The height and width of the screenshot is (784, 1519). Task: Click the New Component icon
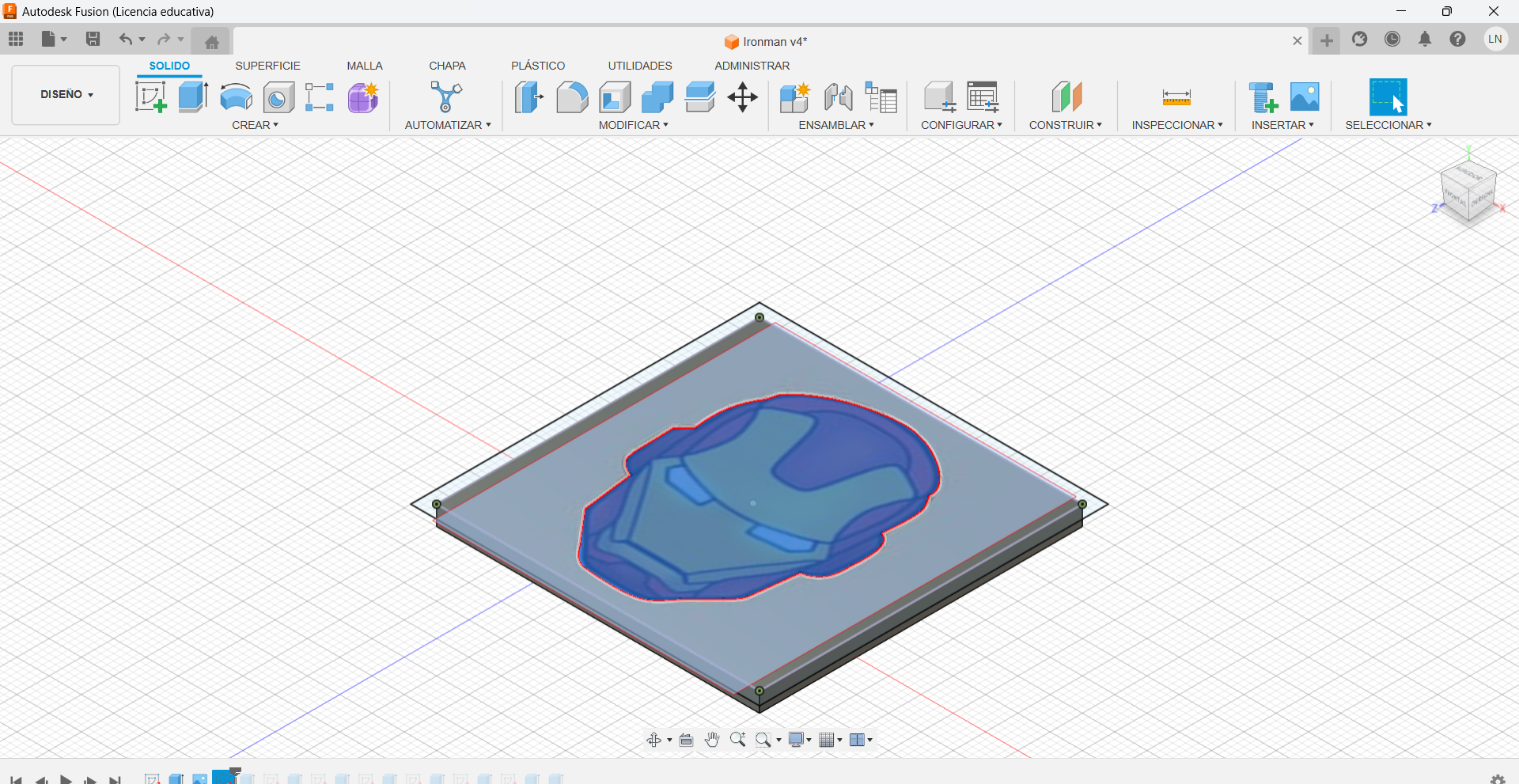pos(795,97)
